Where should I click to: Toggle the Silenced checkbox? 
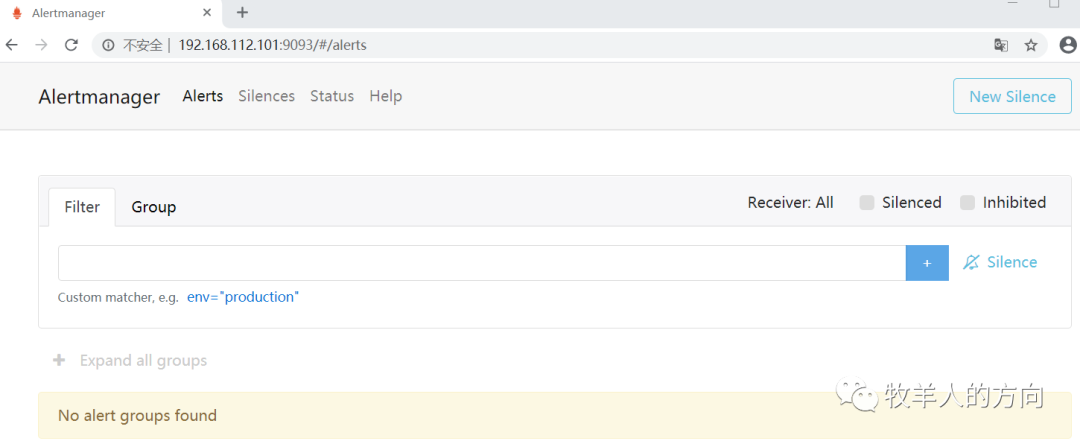tap(867, 202)
